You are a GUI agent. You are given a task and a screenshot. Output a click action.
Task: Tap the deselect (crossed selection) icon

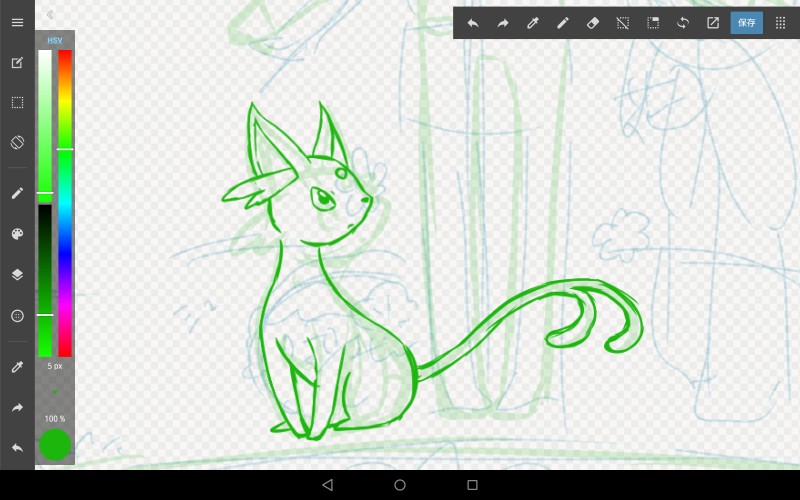[623, 23]
